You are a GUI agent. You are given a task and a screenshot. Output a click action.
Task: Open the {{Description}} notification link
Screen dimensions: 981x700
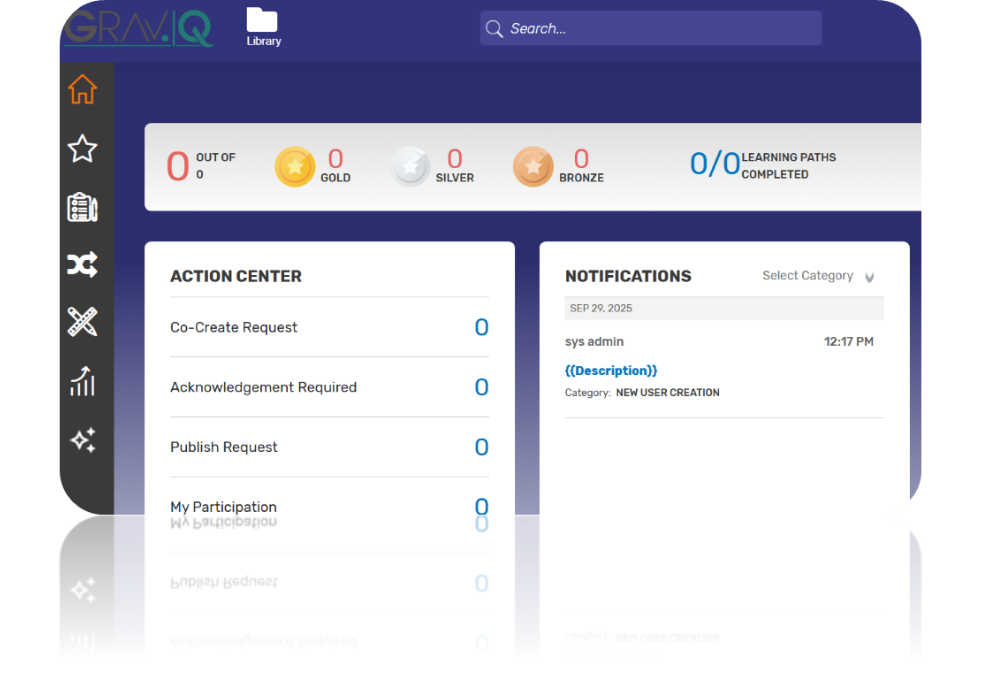pyautogui.click(x=611, y=370)
